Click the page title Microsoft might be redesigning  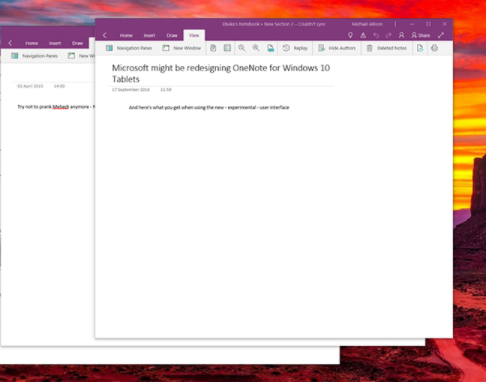pyautogui.click(x=221, y=73)
